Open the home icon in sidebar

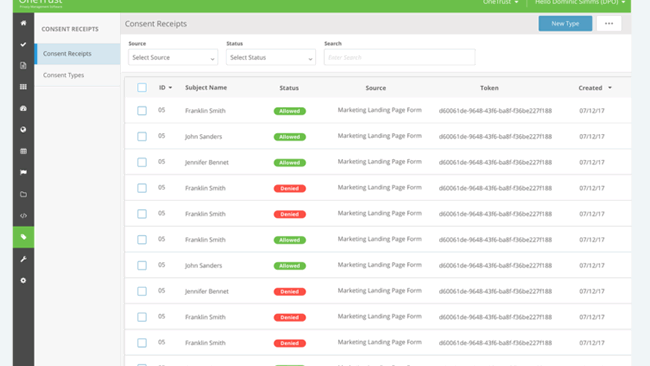pyautogui.click(x=23, y=23)
